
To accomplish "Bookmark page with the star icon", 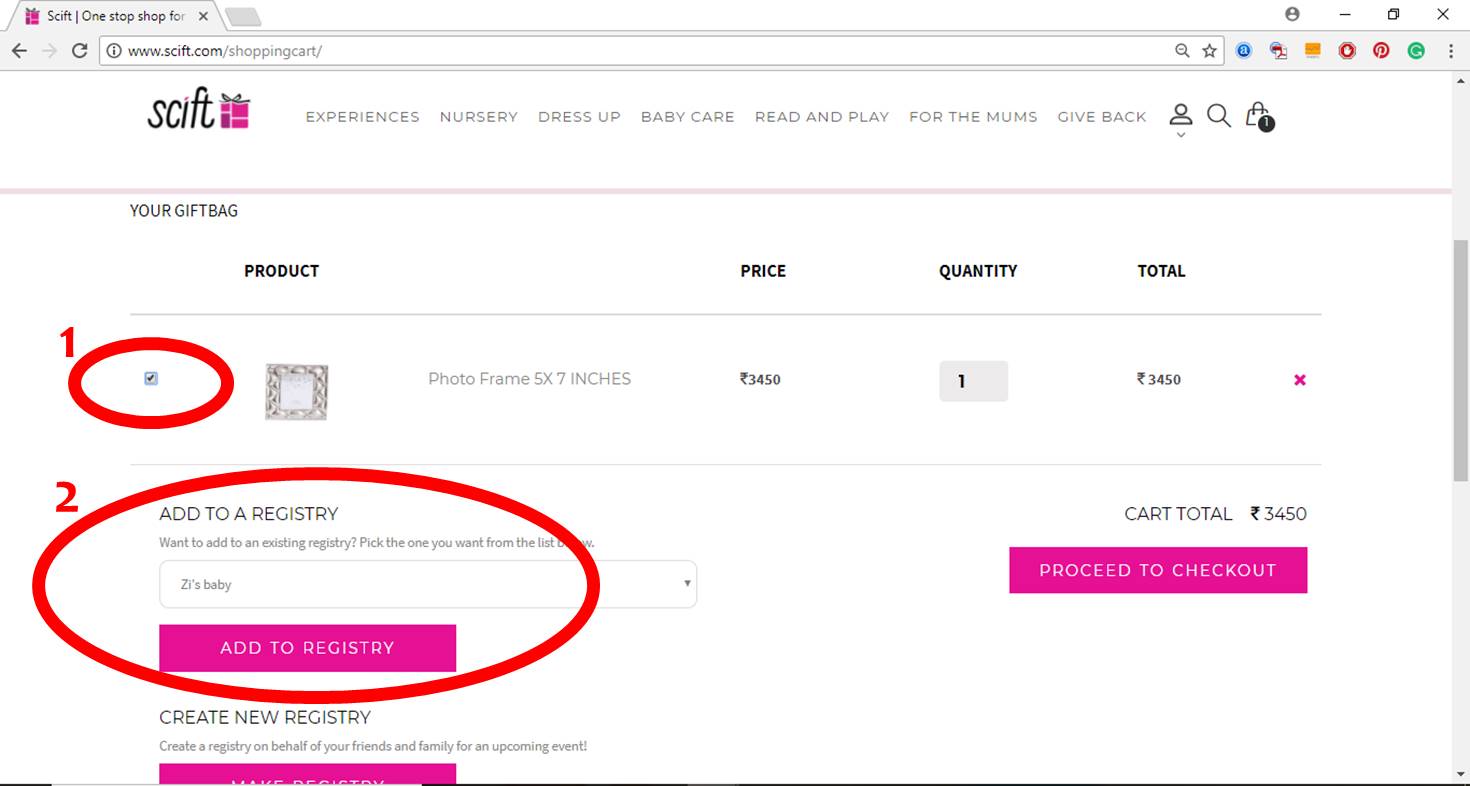I will tap(1209, 51).
